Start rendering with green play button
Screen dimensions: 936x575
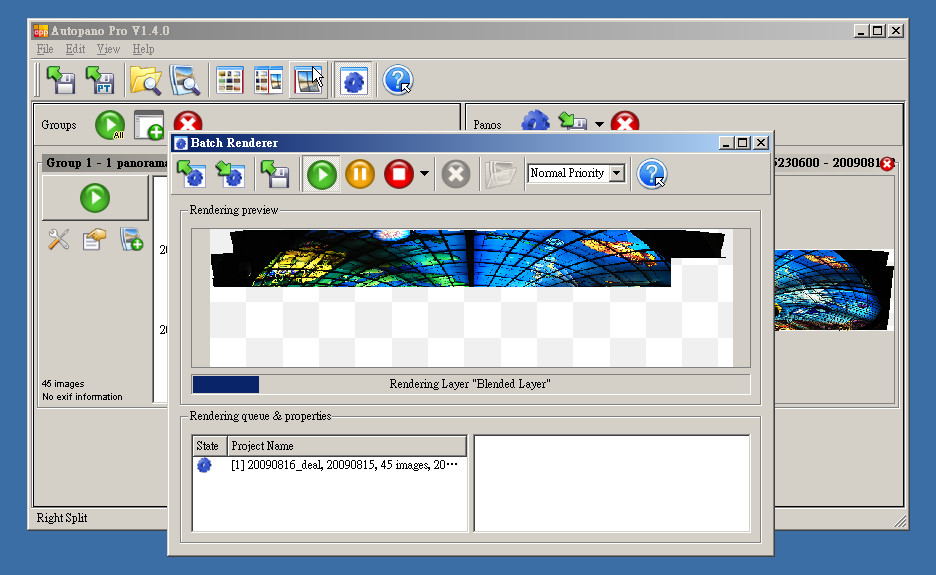(x=322, y=174)
